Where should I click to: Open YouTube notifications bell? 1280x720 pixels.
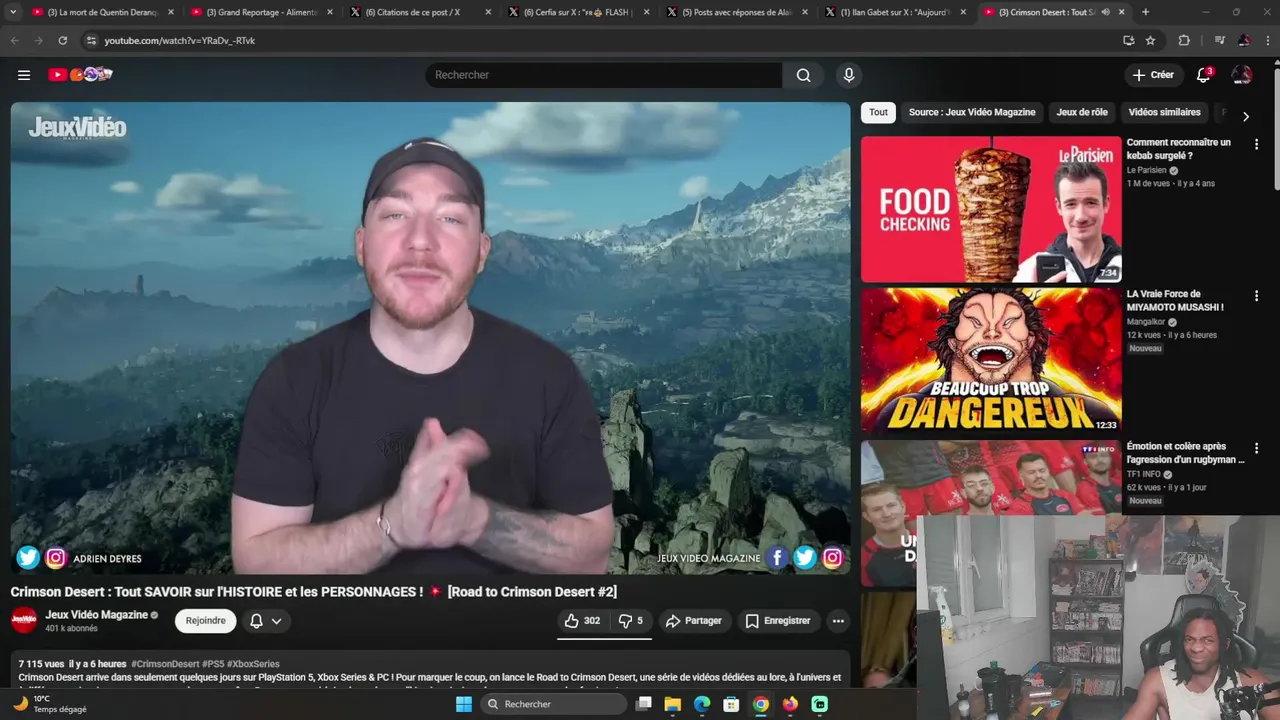coord(1203,75)
